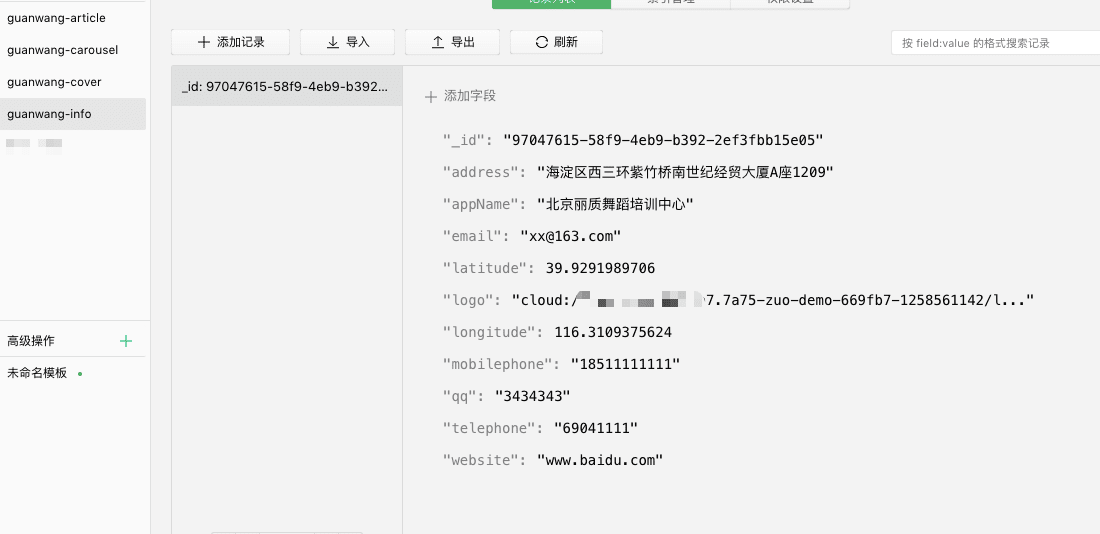
Task: Click the 导入 (import) button
Action: tap(347, 42)
